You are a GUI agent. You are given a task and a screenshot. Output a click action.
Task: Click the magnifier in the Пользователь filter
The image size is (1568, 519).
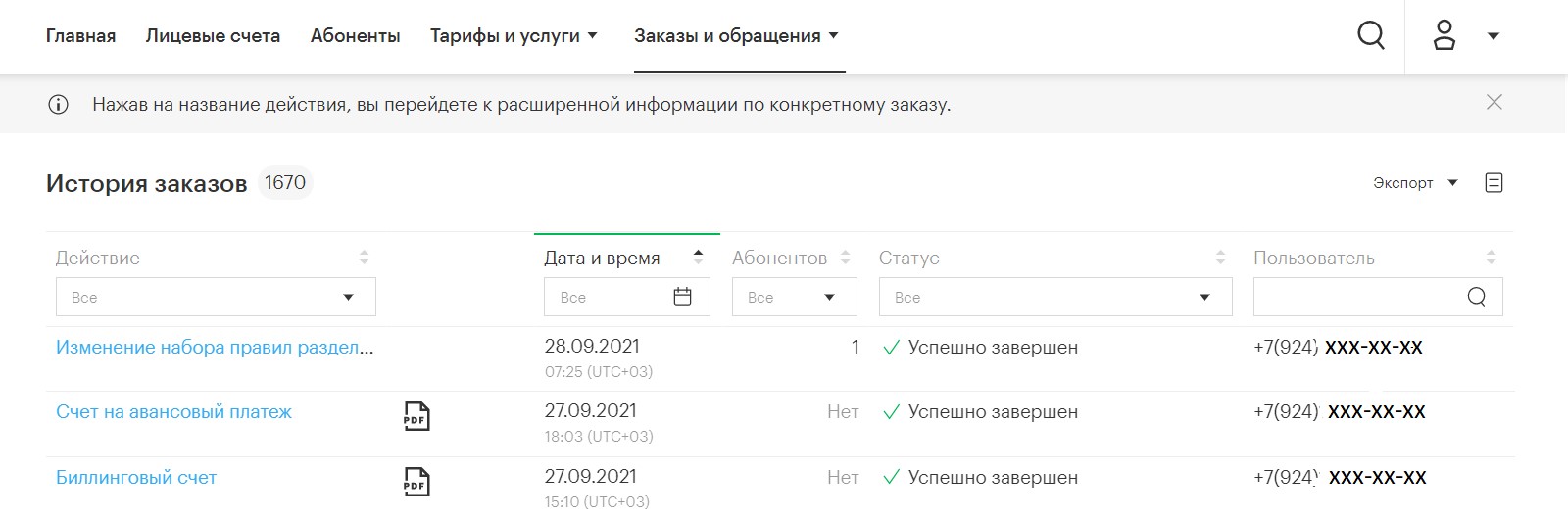[1477, 297]
